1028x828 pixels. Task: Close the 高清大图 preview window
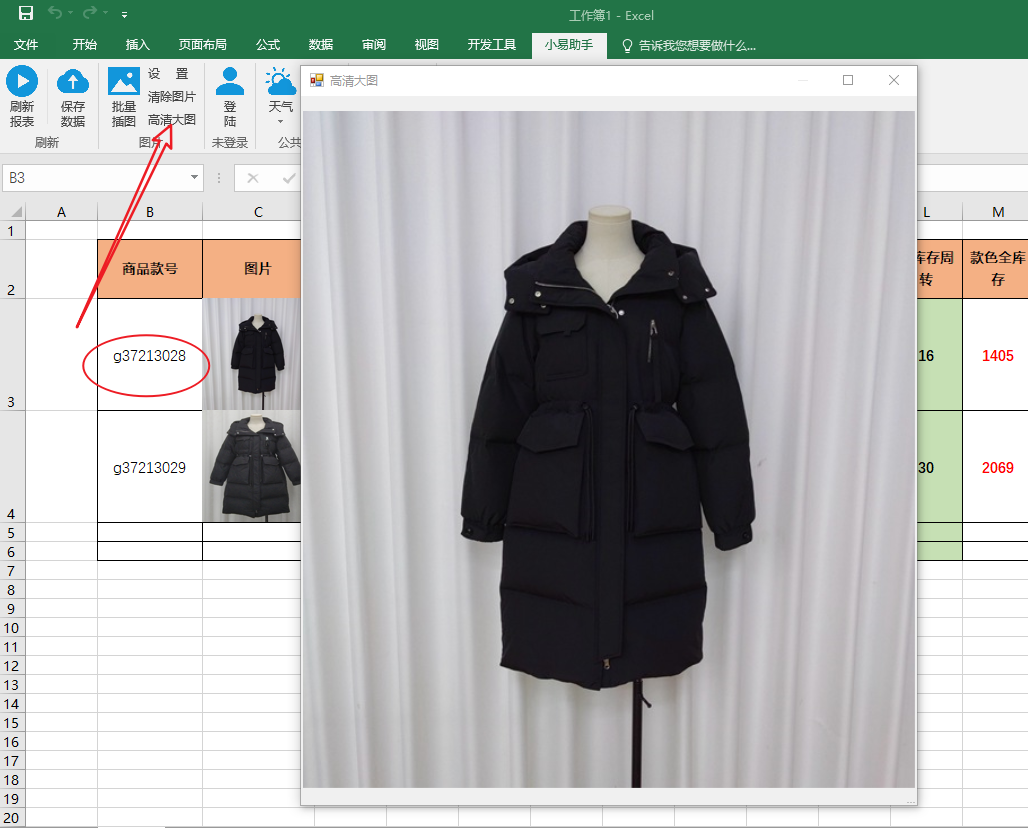[894, 80]
